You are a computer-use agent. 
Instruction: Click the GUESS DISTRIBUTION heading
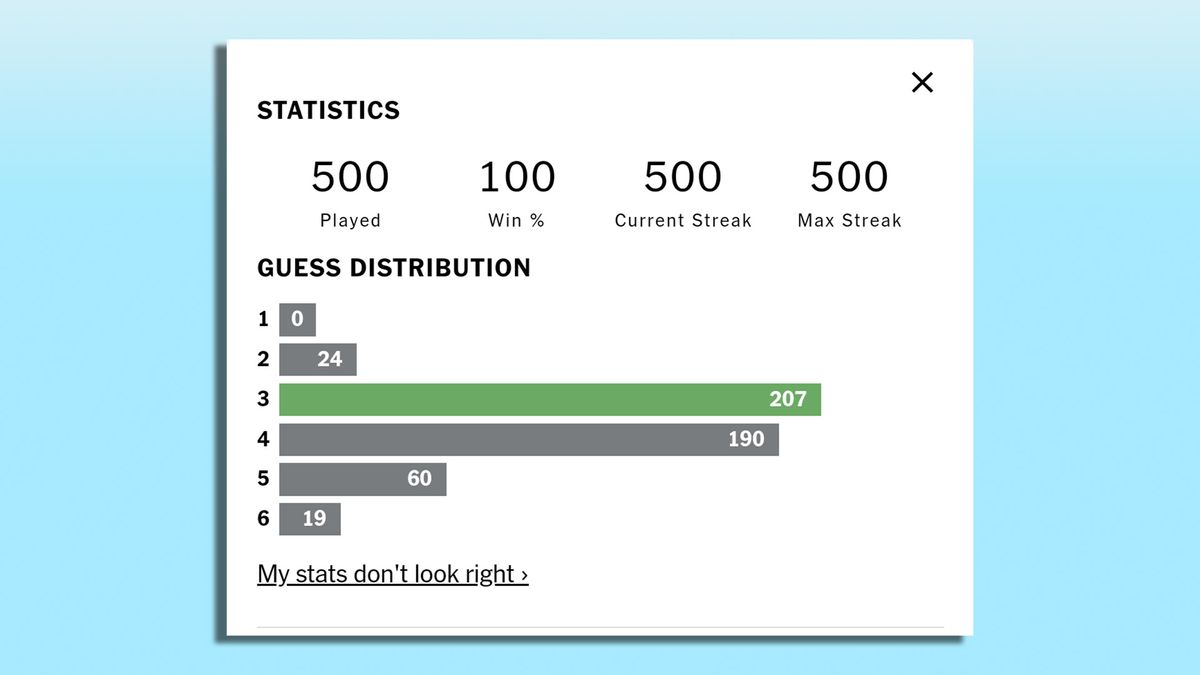click(x=394, y=268)
